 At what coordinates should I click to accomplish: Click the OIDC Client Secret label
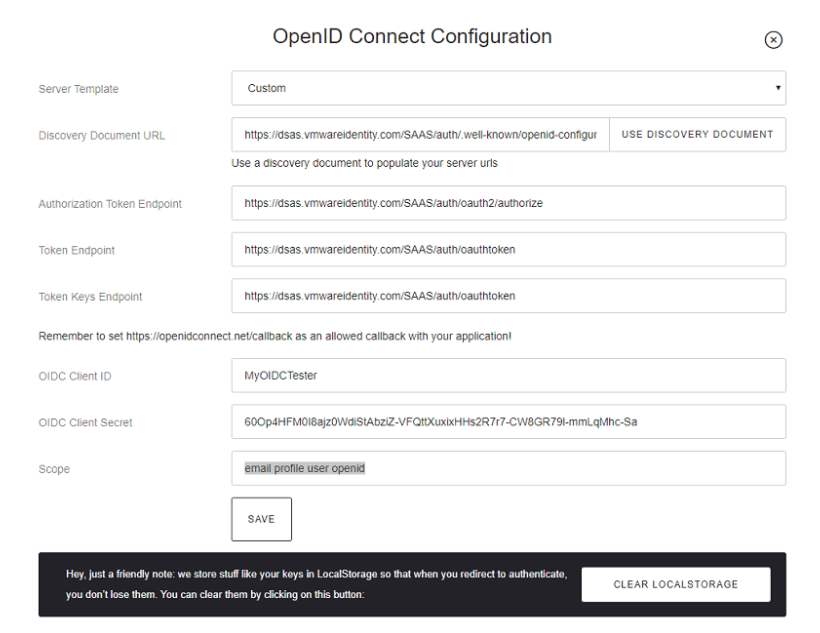85,423
